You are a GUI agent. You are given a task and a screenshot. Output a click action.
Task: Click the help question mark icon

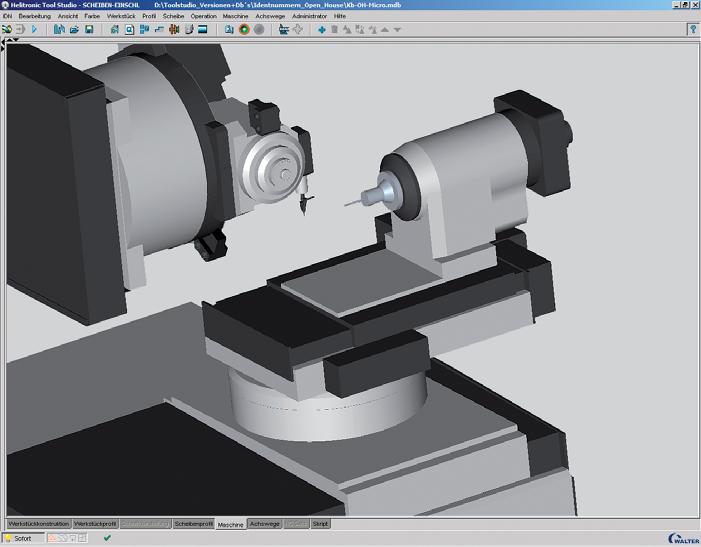tap(693, 29)
